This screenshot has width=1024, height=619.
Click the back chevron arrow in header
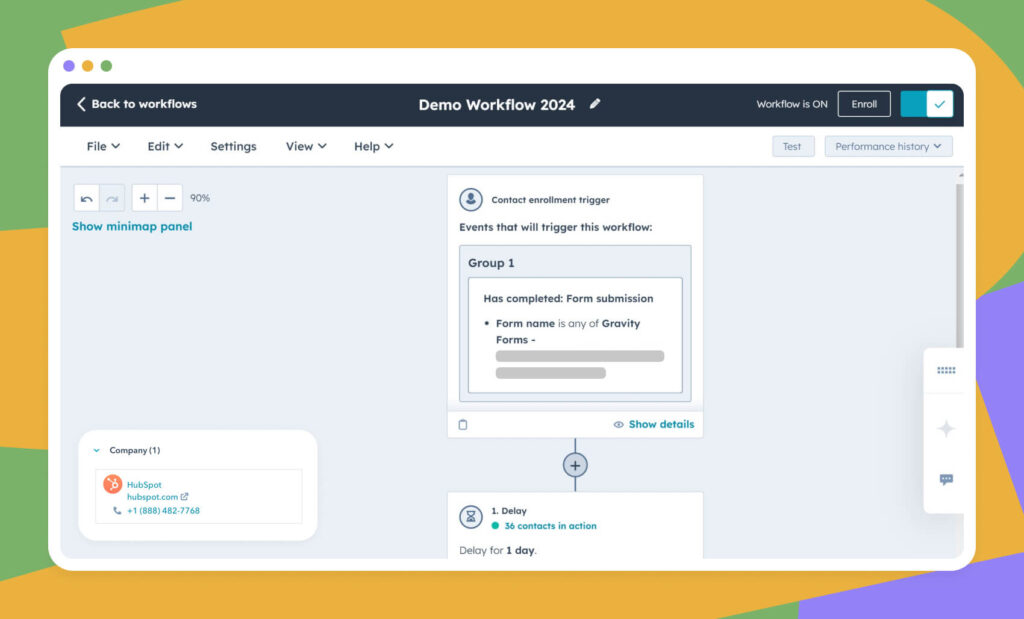pos(81,104)
